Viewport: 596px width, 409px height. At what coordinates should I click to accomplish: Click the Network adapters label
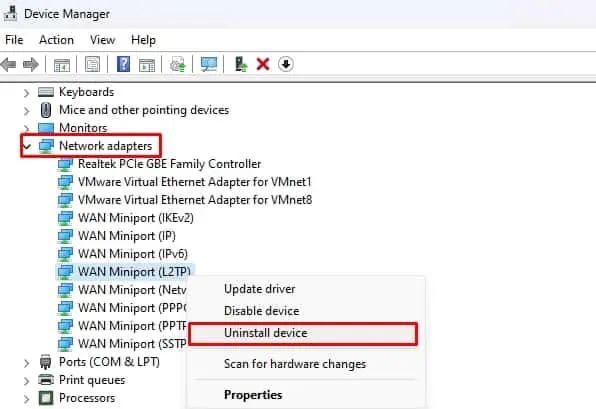pyautogui.click(x=105, y=146)
